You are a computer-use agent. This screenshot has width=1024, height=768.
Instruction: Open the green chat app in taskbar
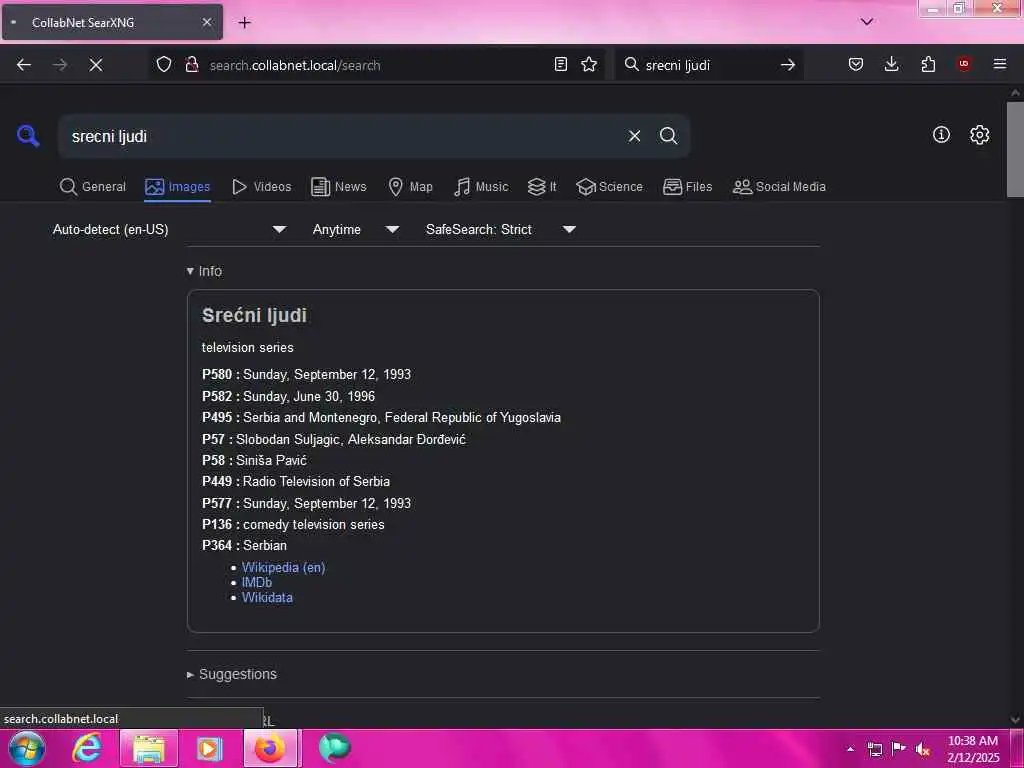pyautogui.click(x=334, y=748)
